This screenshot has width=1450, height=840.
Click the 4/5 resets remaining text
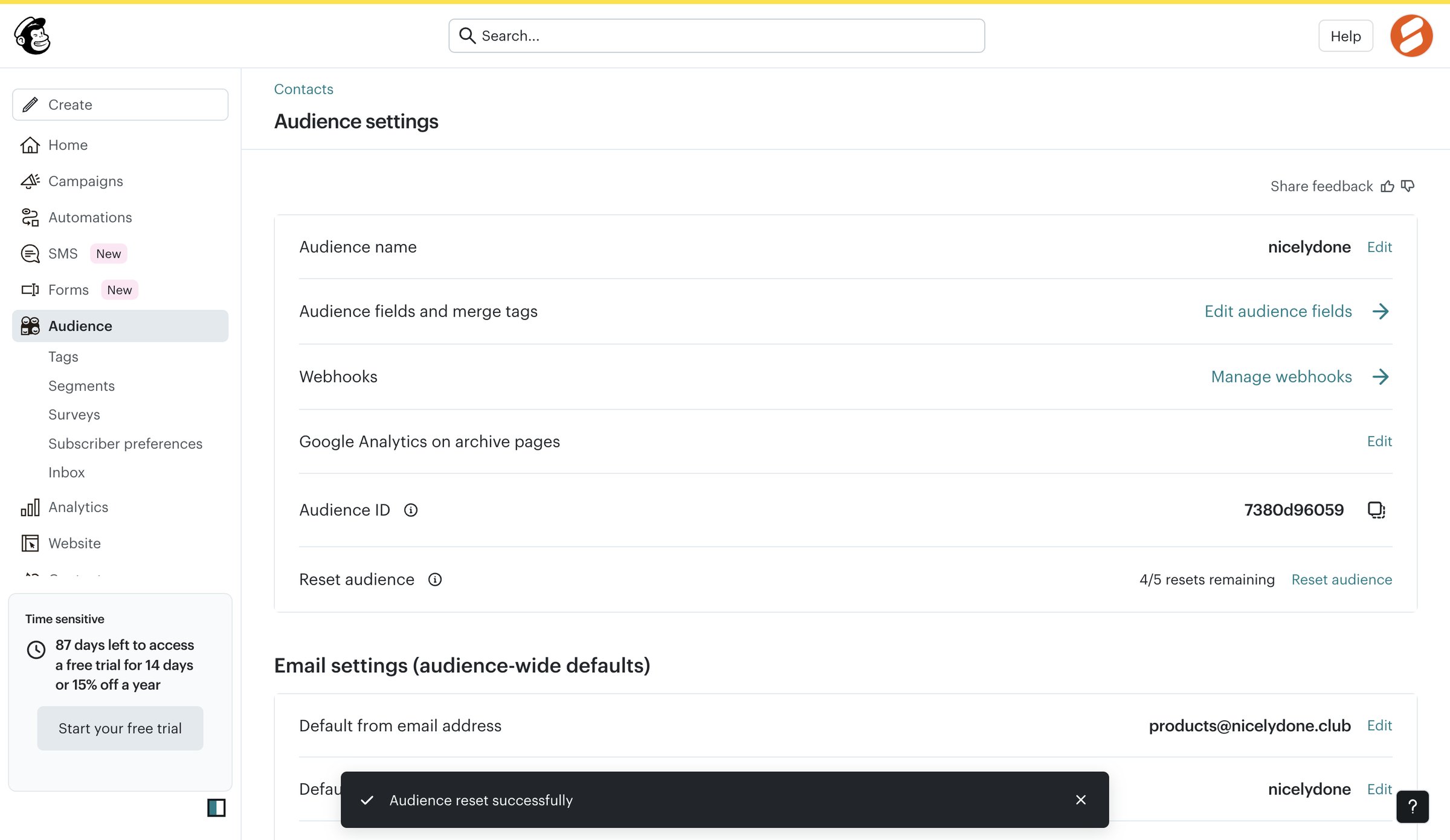1207,580
